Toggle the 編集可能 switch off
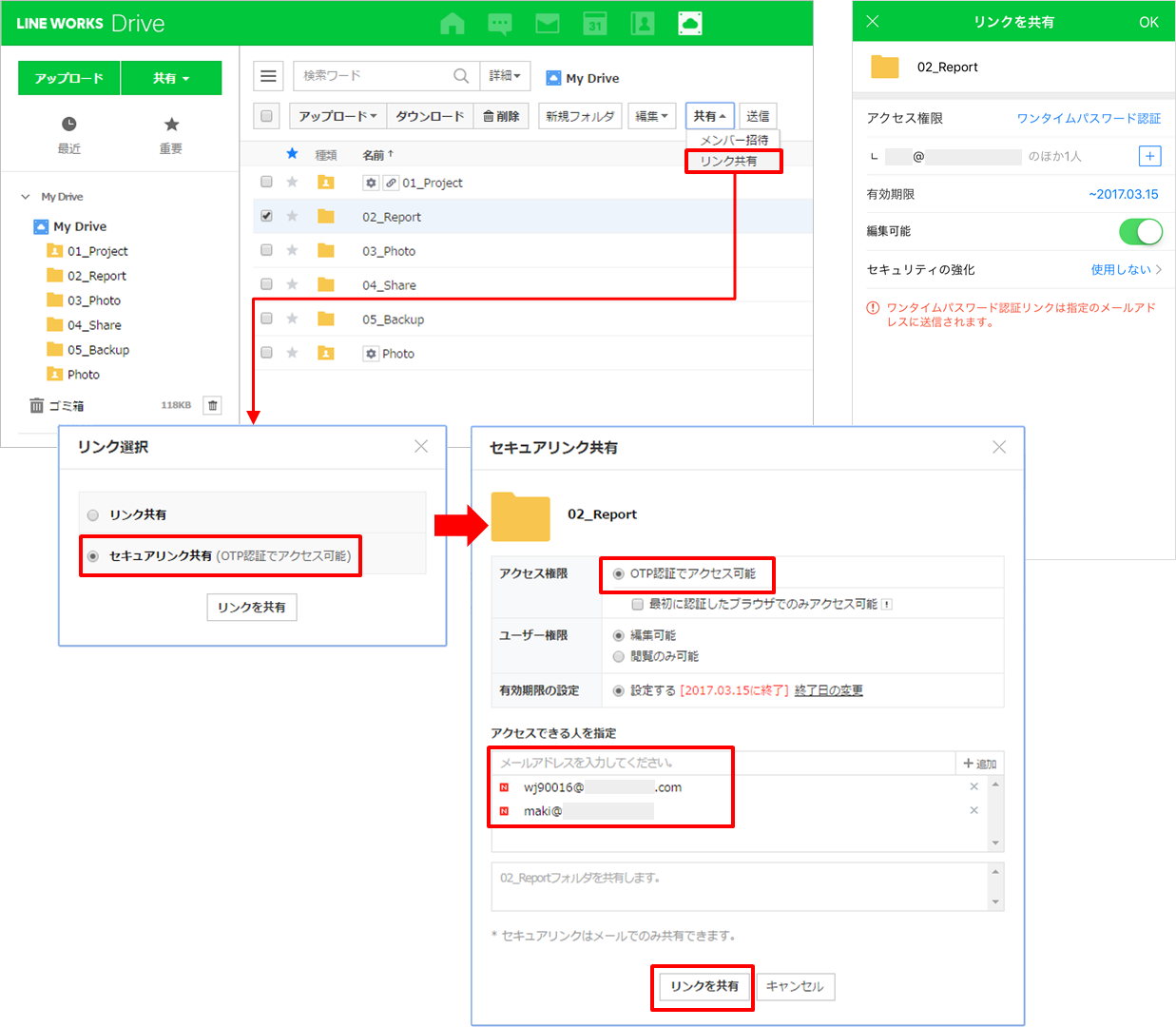The width and height of the screenshot is (1176, 1027). tap(1140, 231)
